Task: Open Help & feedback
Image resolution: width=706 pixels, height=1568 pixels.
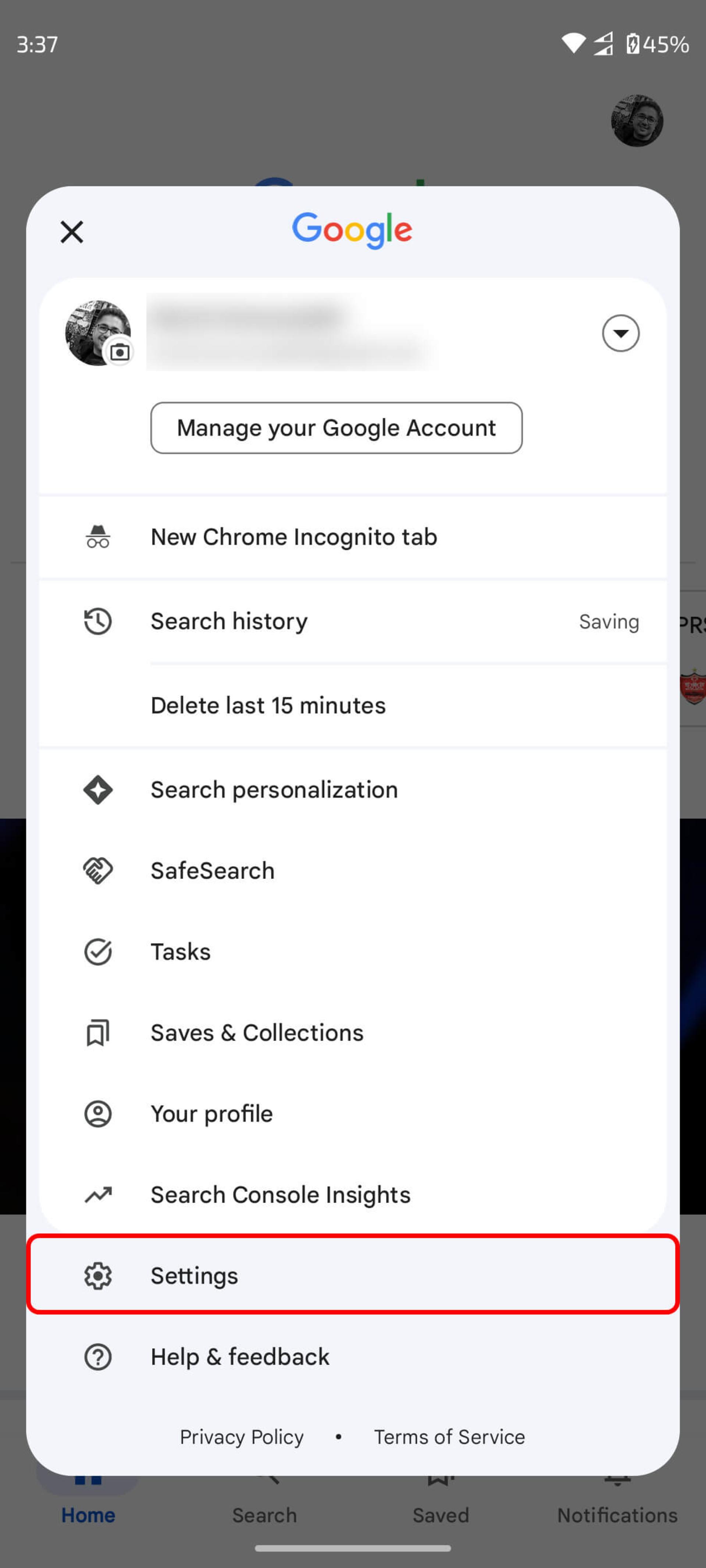Action: coord(353,1356)
